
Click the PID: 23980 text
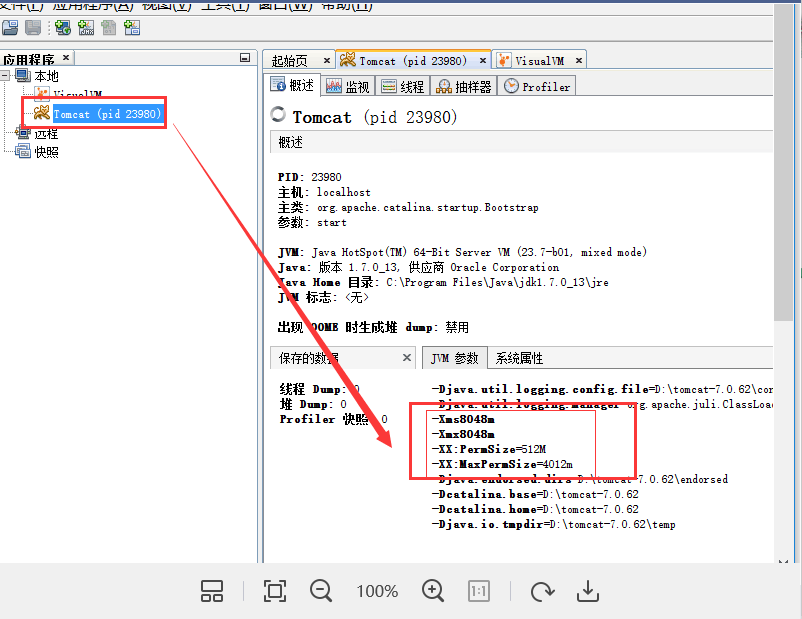click(309, 177)
